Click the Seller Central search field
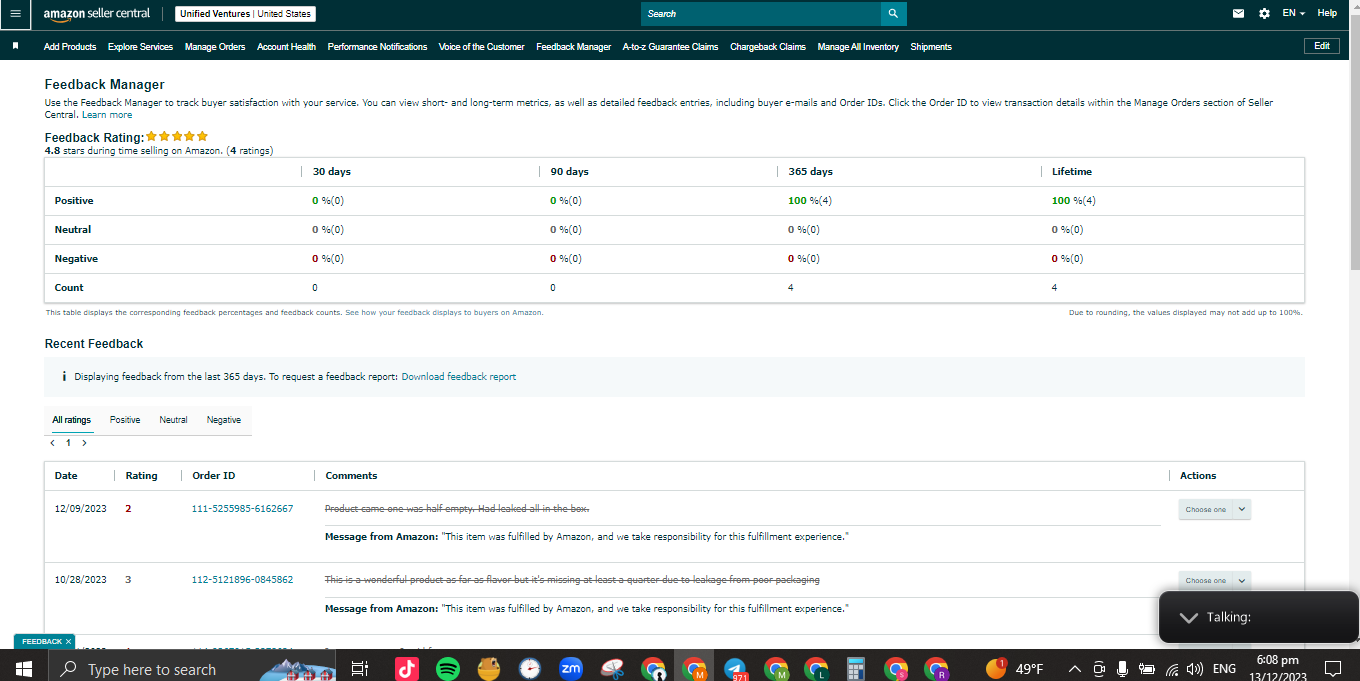The image size is (1360, 681). tap(761, 14)
